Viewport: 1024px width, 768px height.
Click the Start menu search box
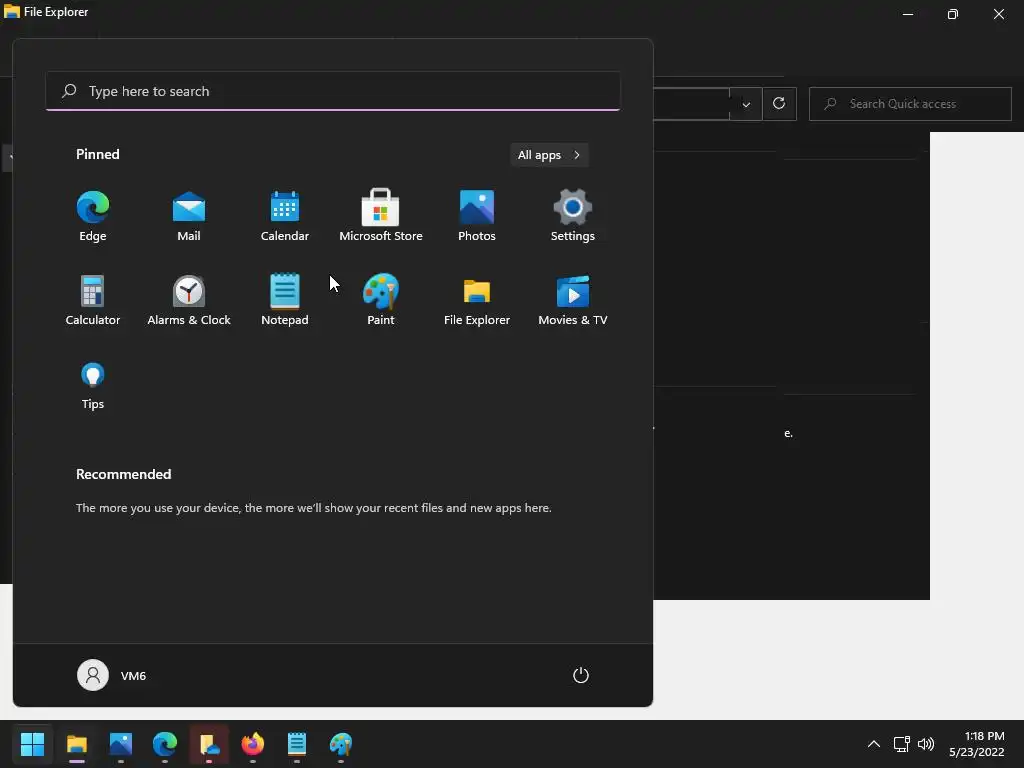333,91
